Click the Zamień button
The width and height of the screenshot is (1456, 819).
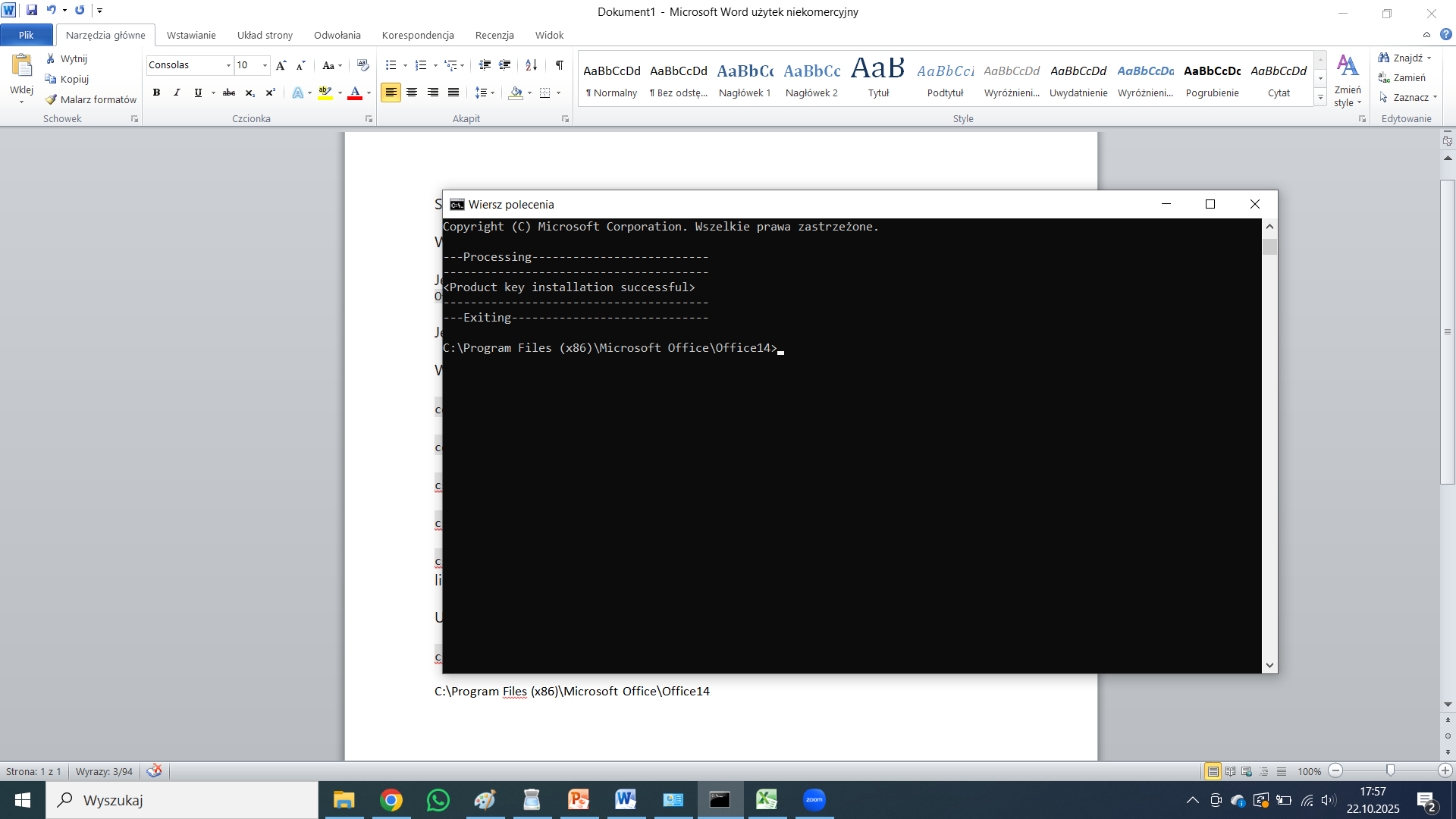click(x=1402, y=77)
